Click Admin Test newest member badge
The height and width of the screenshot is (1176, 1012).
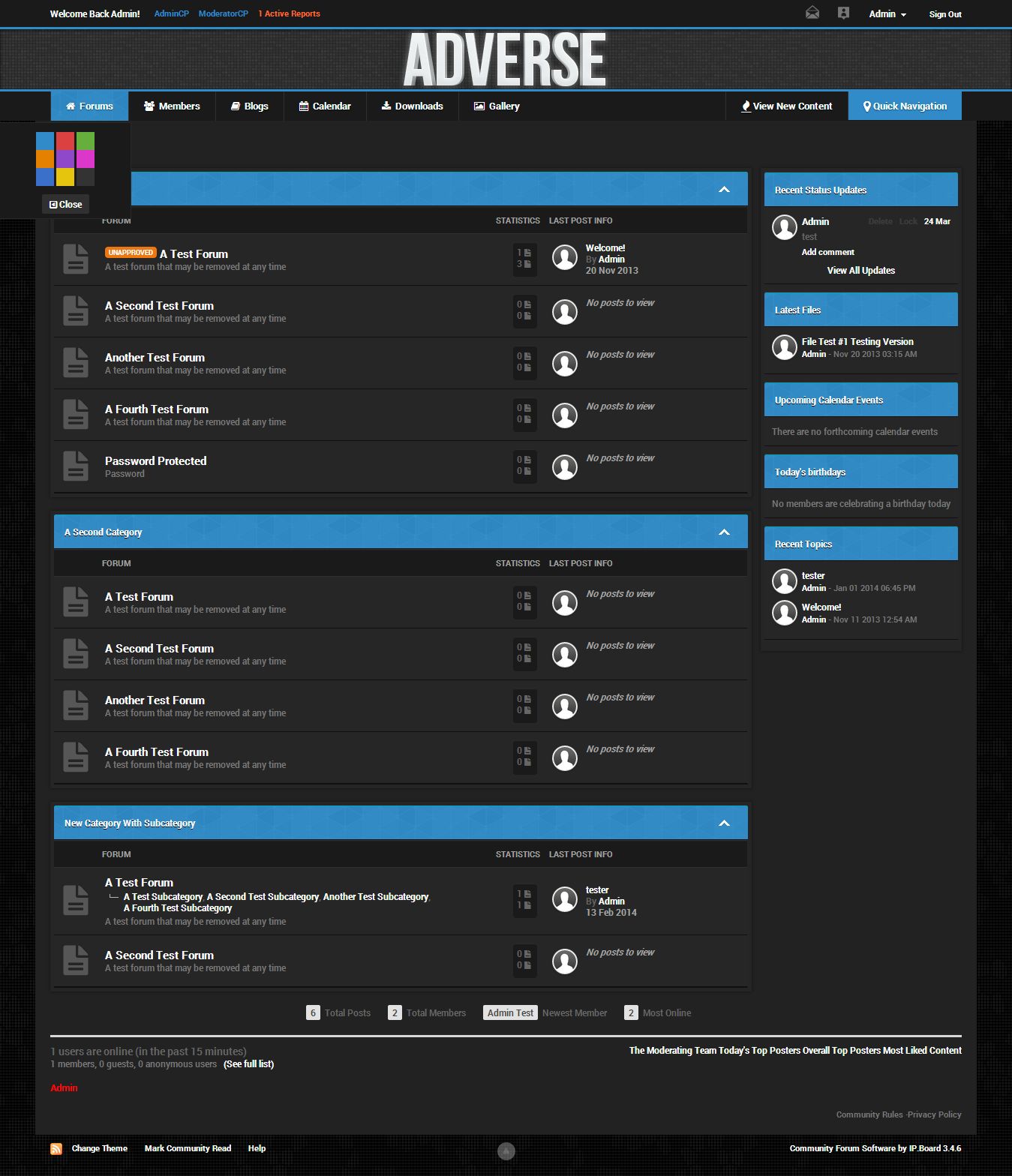coord(510,1012)
